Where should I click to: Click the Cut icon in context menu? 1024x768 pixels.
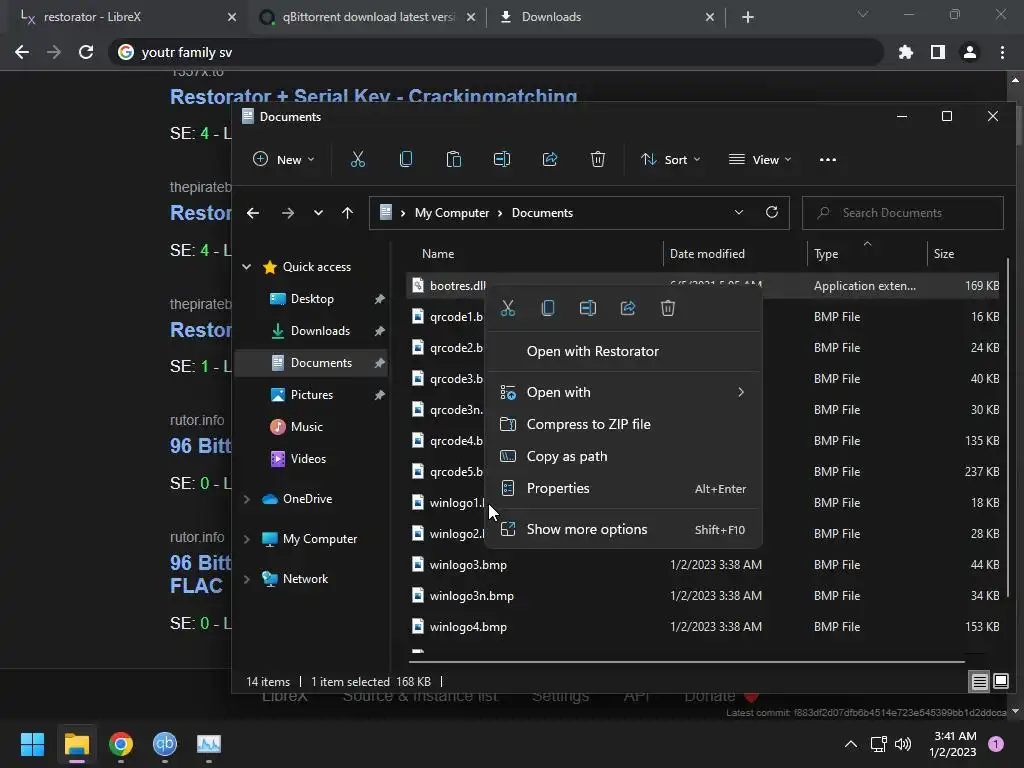click(x=507, y=308)
